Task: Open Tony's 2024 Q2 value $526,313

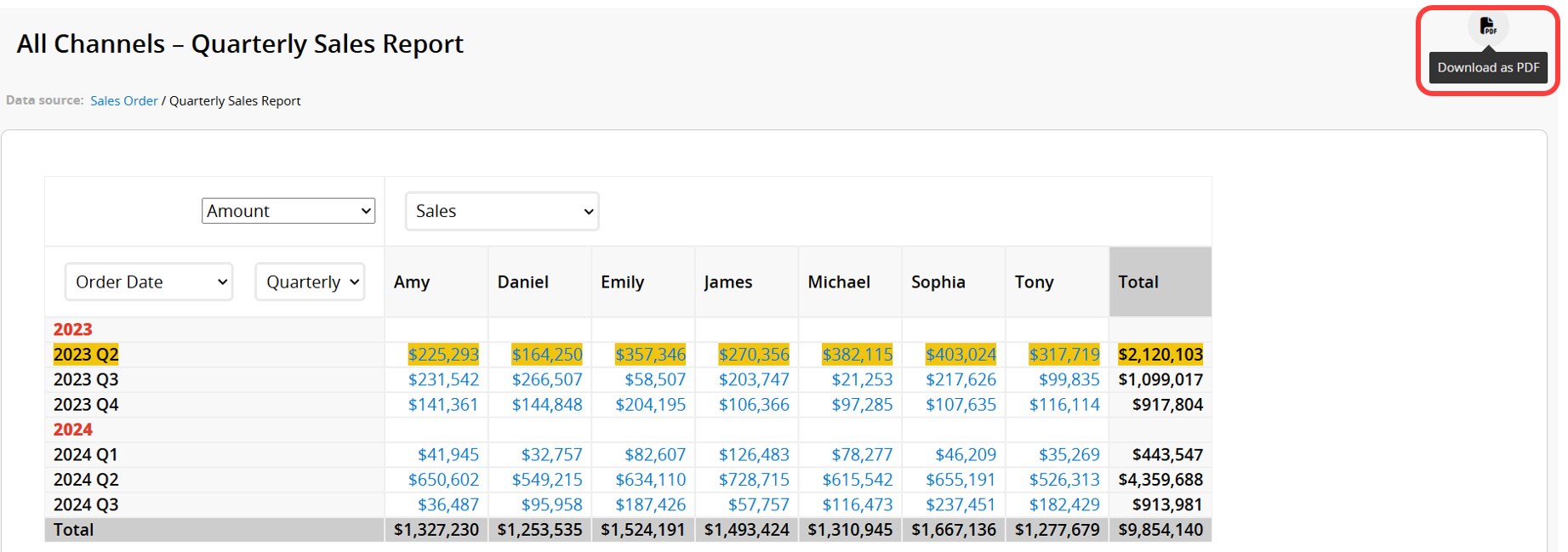Action: [x=1064, y=480]
